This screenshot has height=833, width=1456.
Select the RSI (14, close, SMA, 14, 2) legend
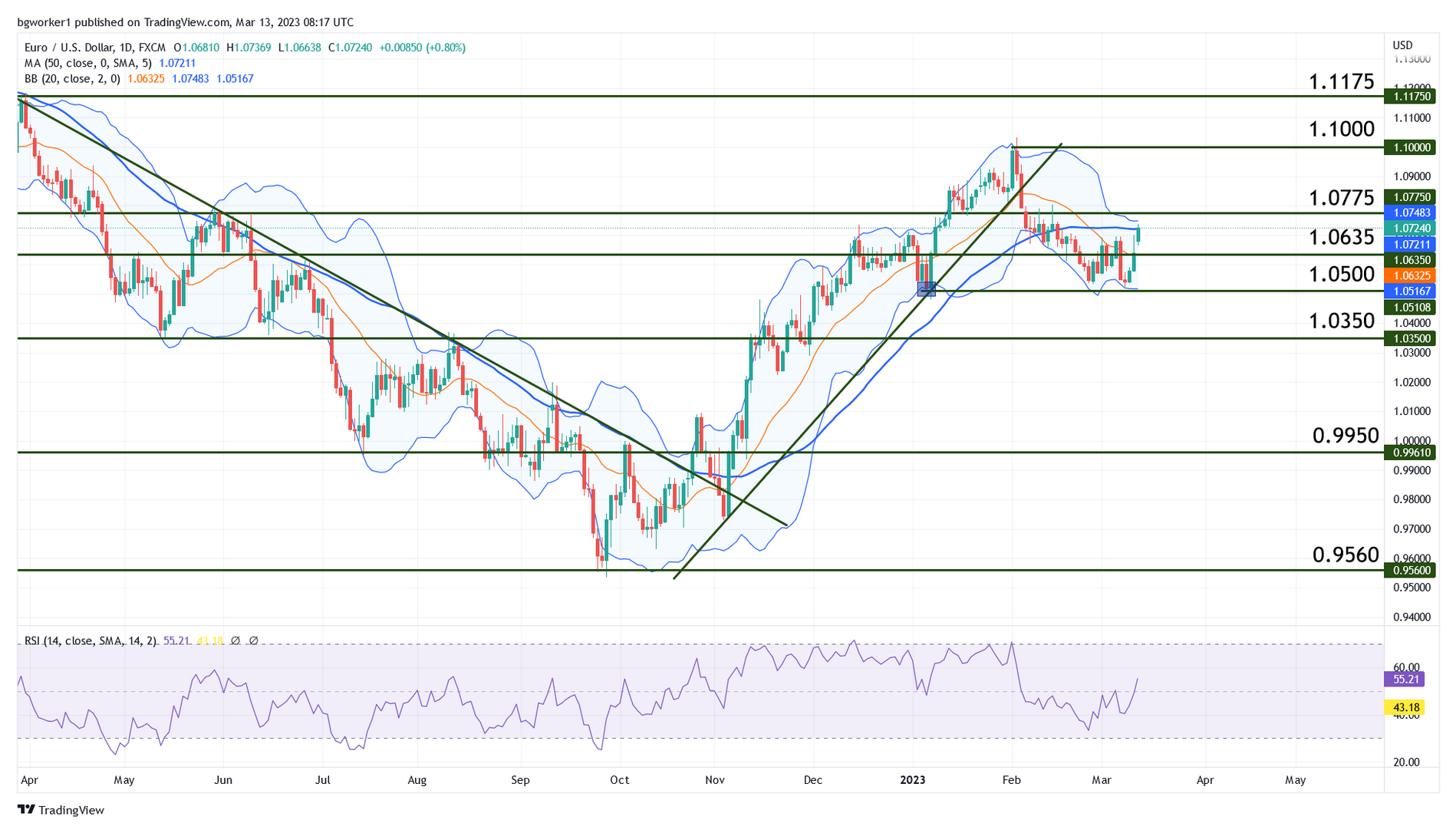click(x=91, y=640)
